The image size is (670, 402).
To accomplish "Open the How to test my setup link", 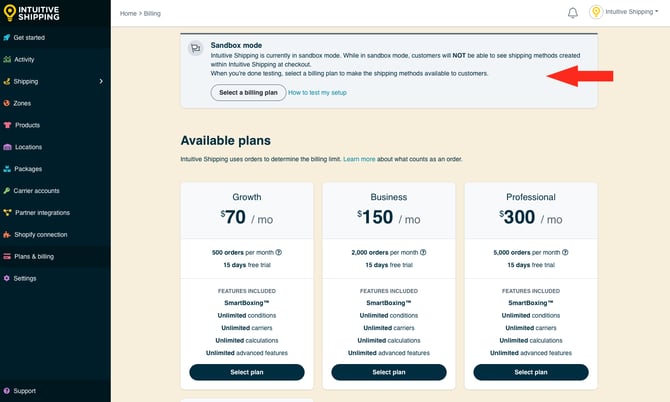I will (x=316, y=92).
